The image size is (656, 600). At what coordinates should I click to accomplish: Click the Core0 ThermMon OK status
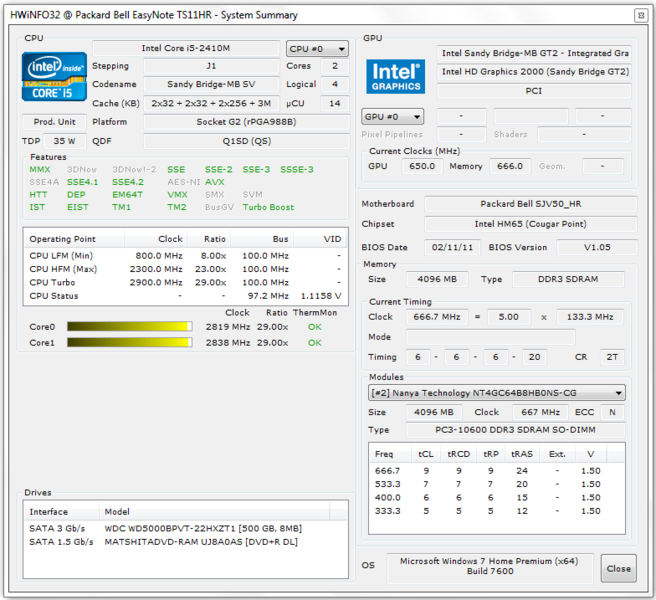coord(315,327)
